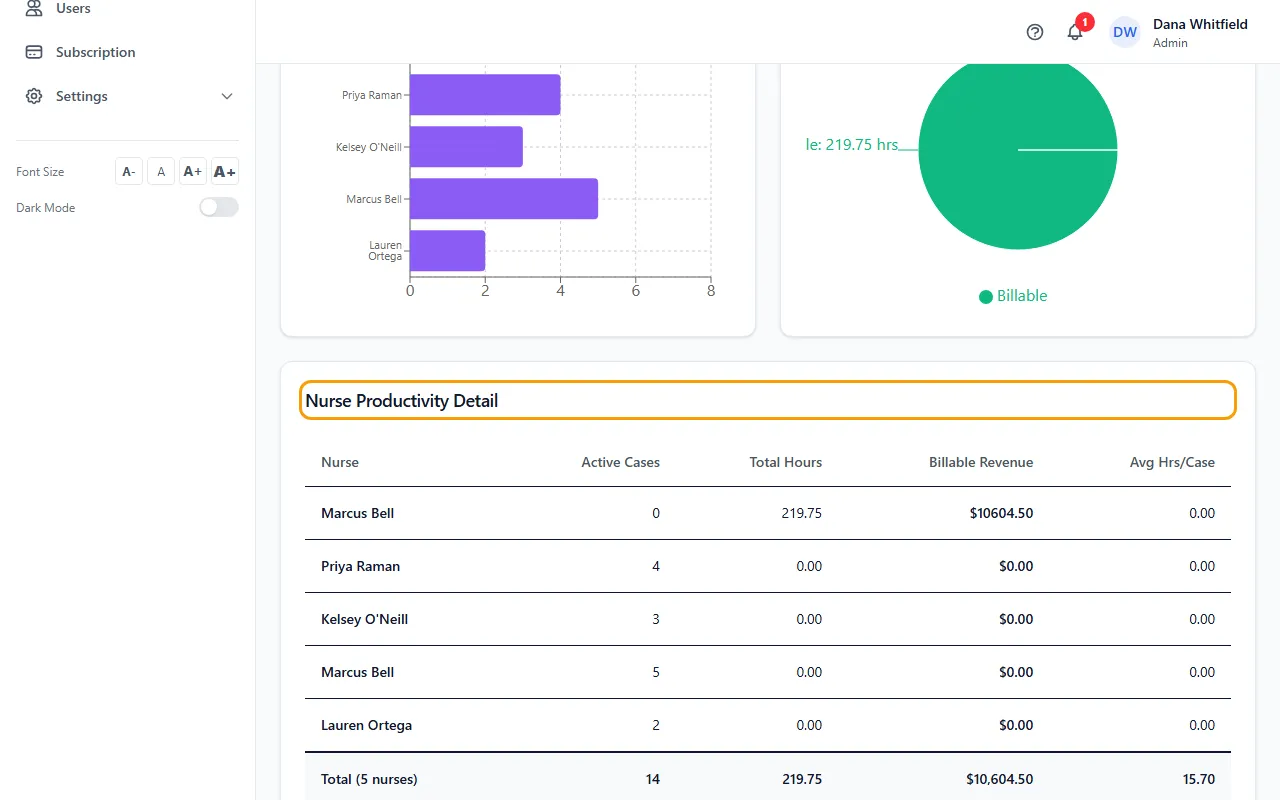Viewport: 1280px width, 800px height.
Task: Click the Subscription card icon in sidebar
Action: 34,52
